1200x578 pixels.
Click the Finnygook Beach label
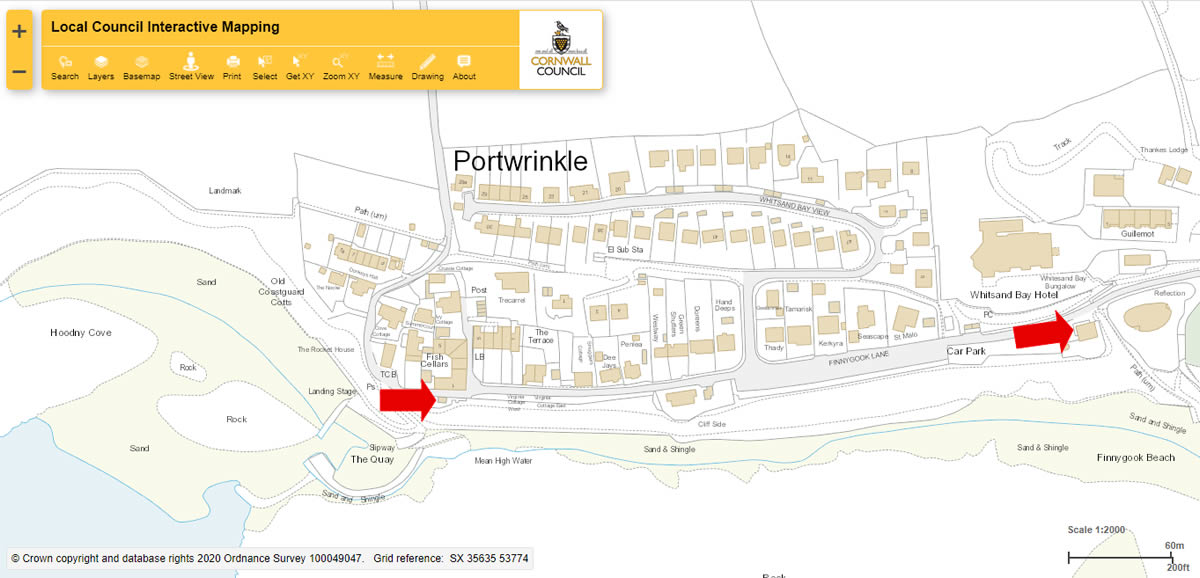[1135, 457]
